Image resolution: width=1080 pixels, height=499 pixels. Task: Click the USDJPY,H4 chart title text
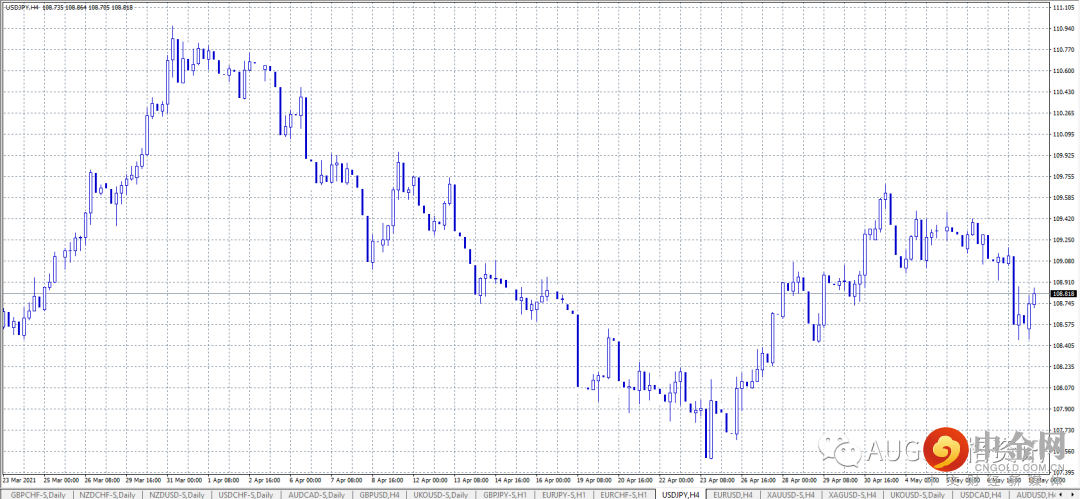pyautogui.click(x=20, y=7)
